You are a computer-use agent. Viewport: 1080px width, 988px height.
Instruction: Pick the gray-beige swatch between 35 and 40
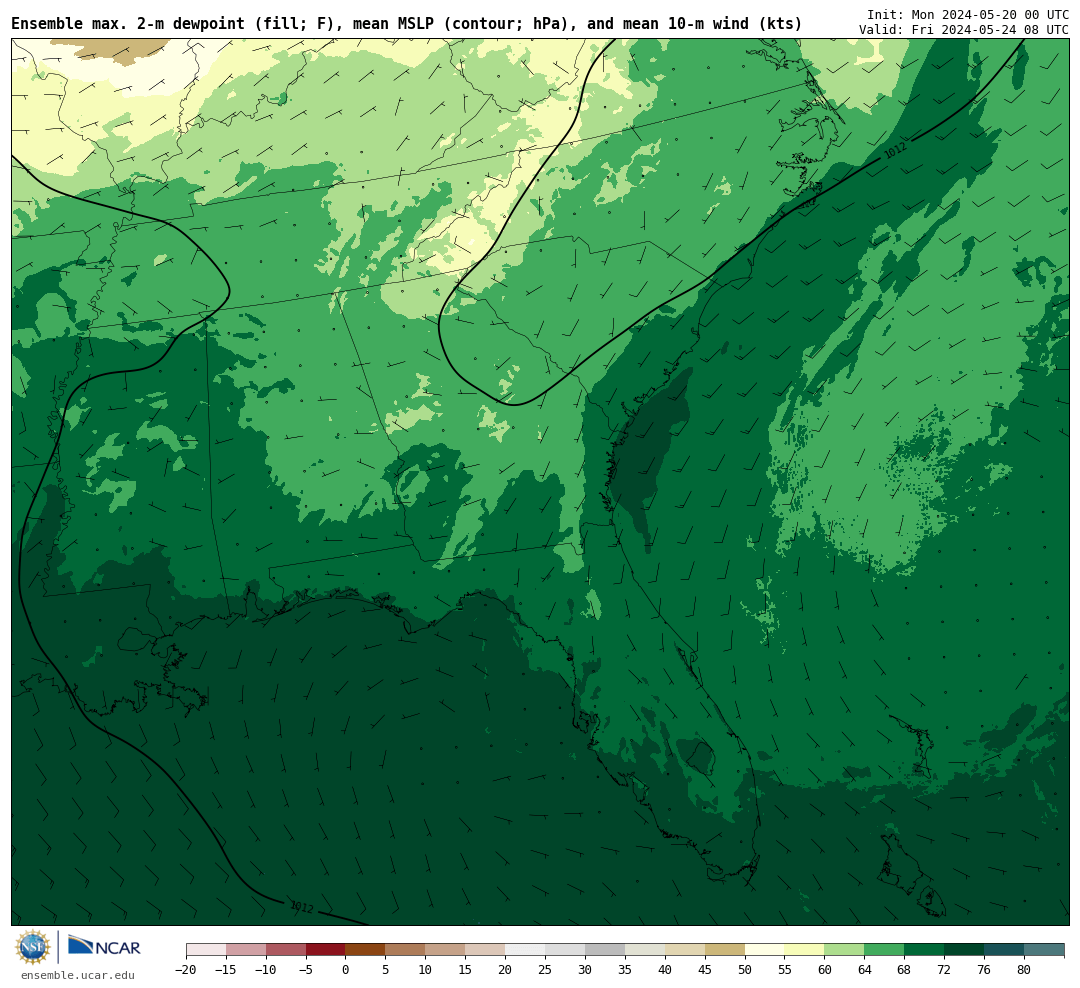coord(645,950)
